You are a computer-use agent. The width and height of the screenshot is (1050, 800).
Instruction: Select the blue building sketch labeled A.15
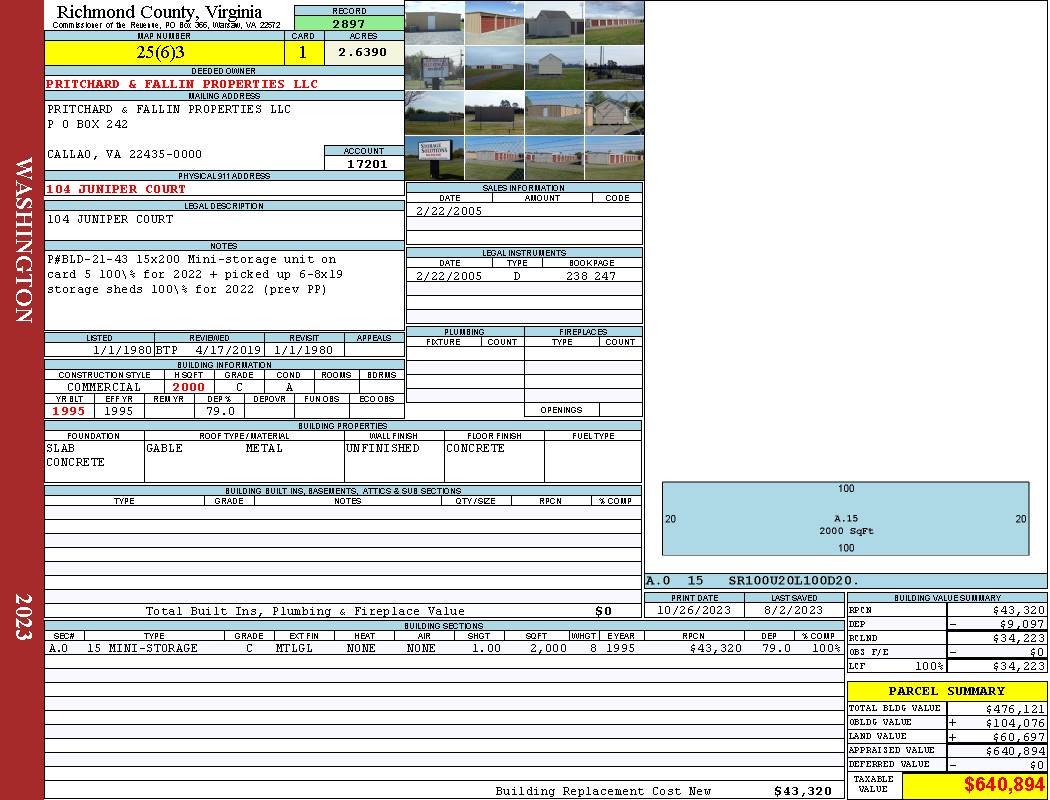coord(845,519)
